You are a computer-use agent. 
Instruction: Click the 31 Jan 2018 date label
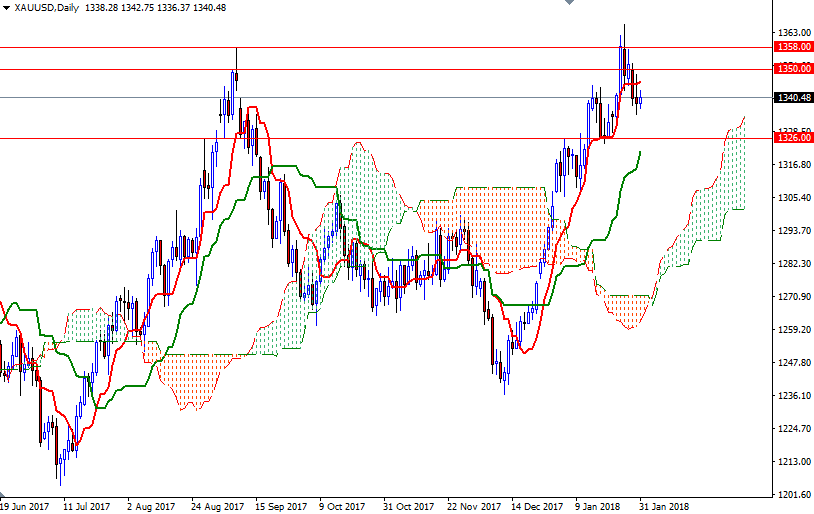[665, 507]
